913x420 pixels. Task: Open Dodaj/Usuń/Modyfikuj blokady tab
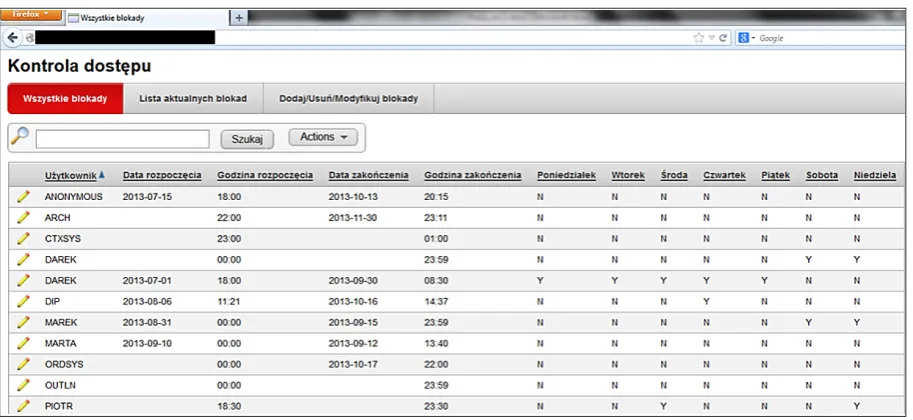(349, 99)
